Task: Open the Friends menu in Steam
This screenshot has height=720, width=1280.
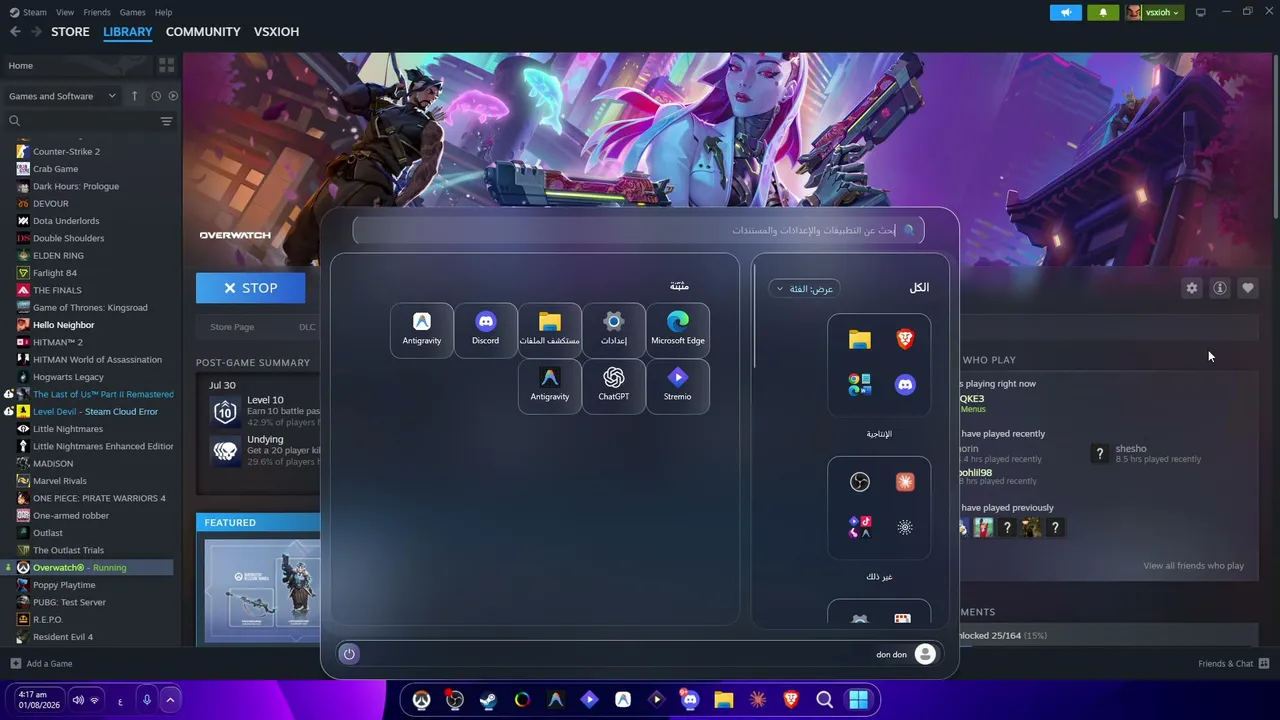Action: pyautogui.click(x=97, y=12)
